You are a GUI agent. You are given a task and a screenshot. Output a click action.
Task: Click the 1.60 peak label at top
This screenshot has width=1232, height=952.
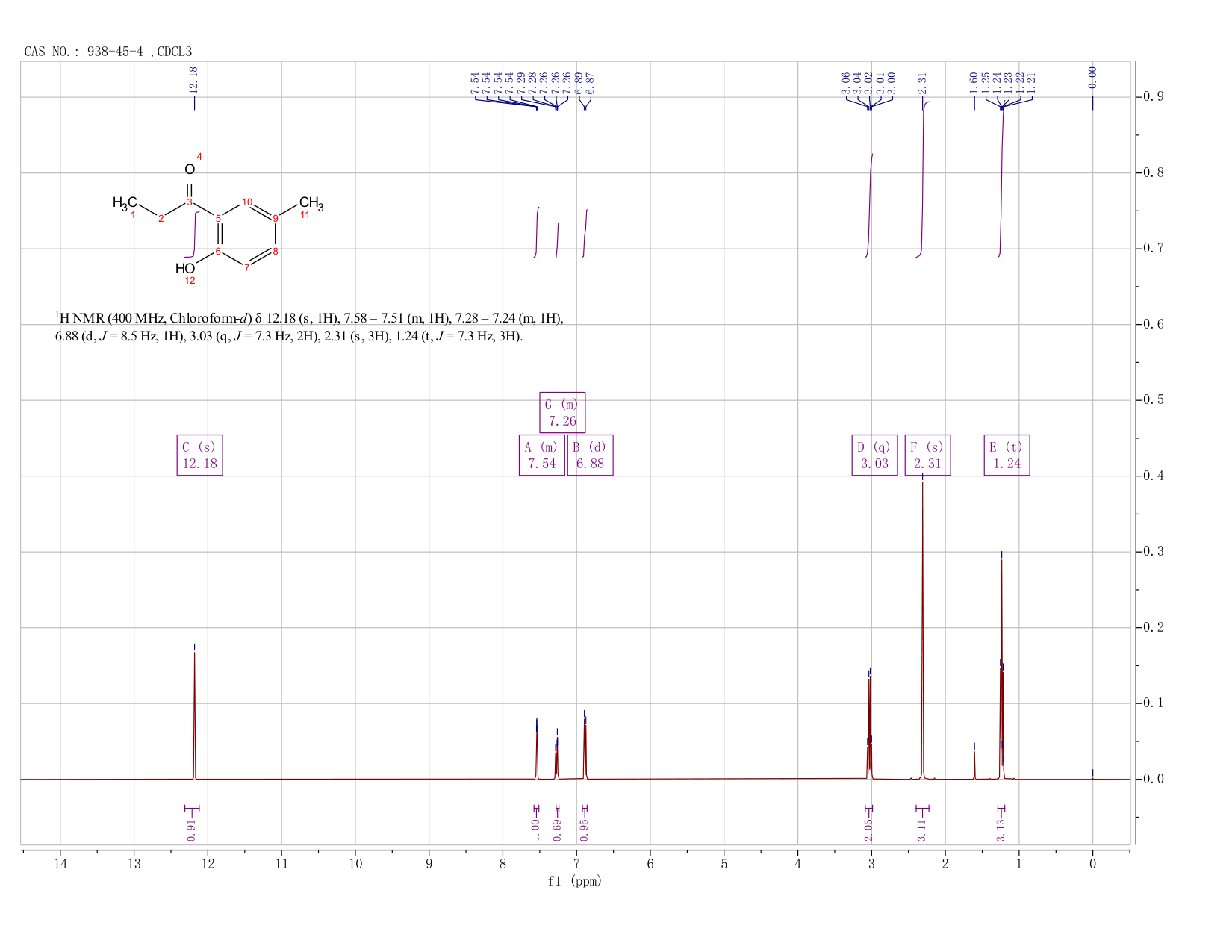tap(974, 82)
